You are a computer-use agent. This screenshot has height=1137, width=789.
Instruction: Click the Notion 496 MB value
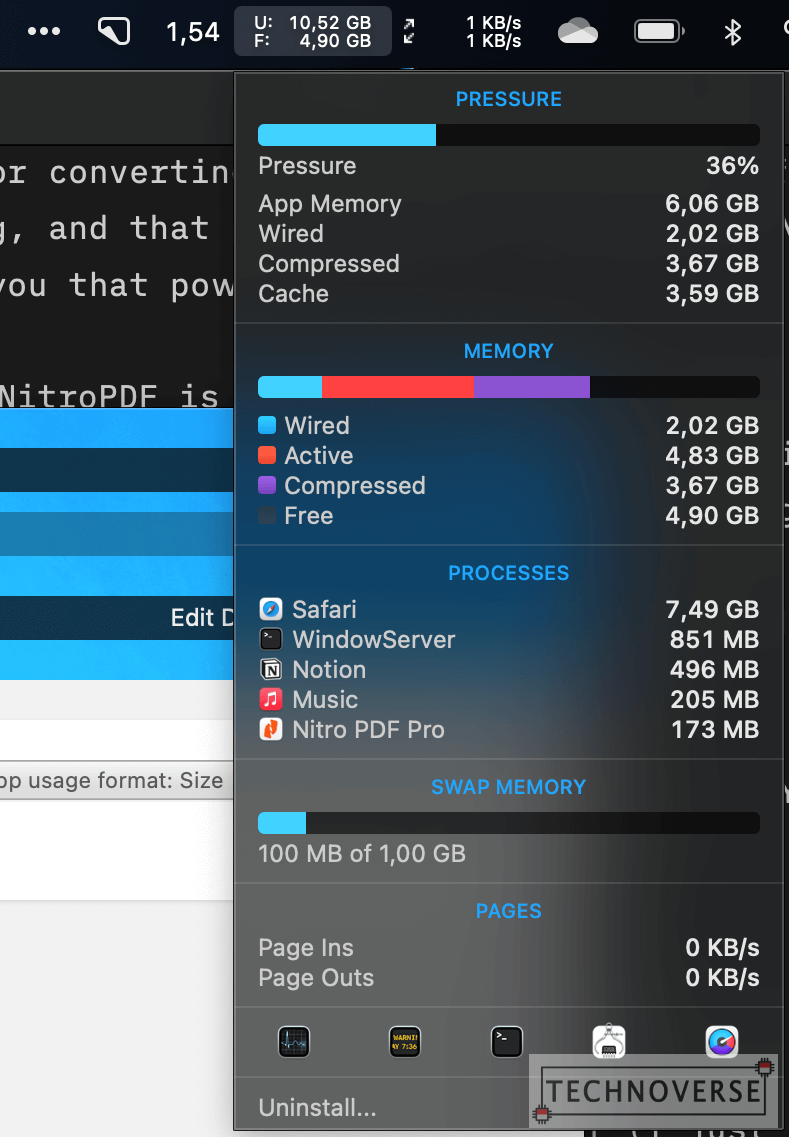pyautogui.click(x=714, y=669)
